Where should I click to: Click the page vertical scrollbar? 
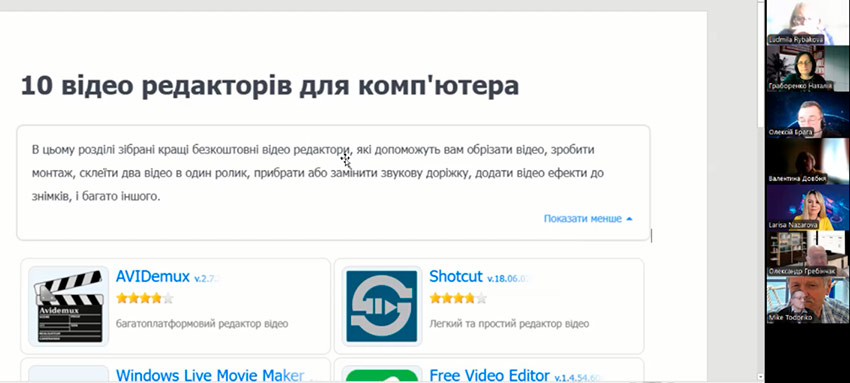761,65
